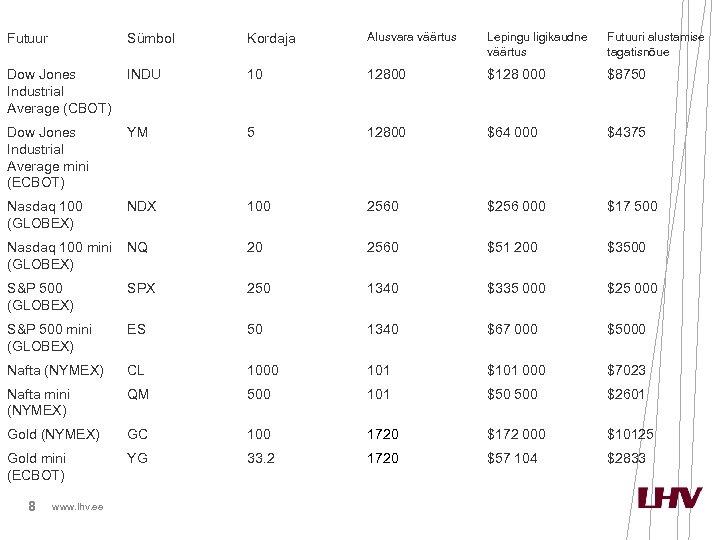720x540 pixels.
Task: Select the YM symbol cell
Action: click(138, 132)
